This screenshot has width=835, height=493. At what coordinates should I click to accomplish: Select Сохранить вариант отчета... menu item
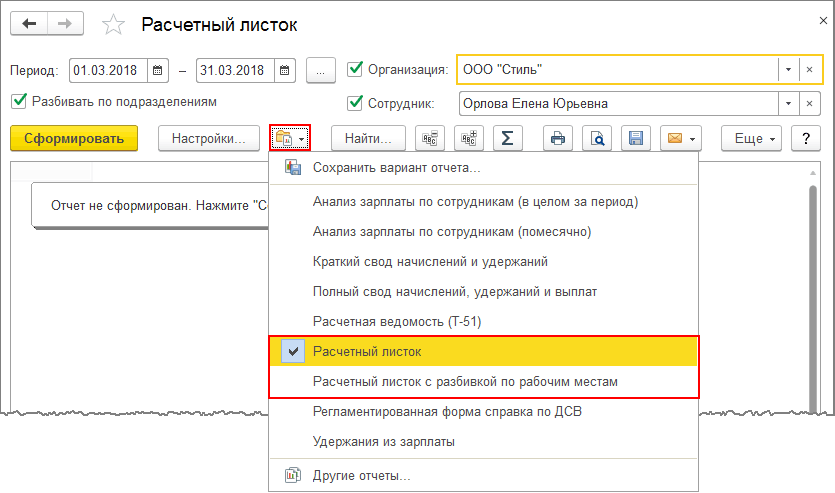(484, 168)
